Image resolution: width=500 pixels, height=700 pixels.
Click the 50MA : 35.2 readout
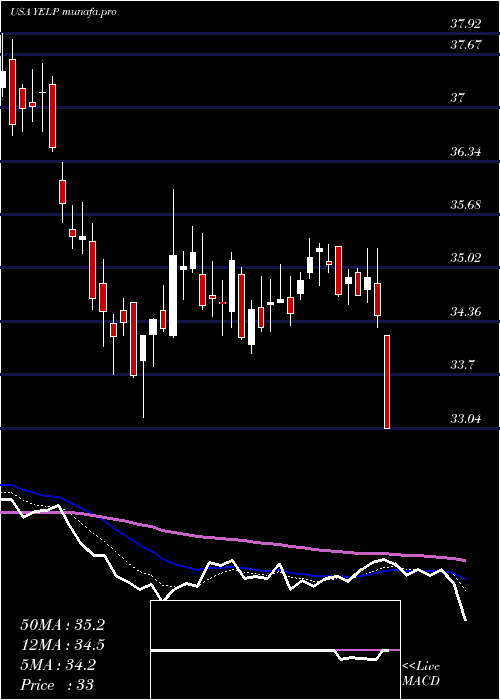tap(62, 625)
